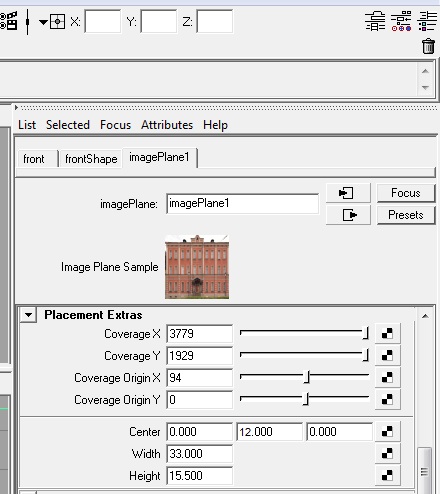The height and width of the screenshot is (494, 440).
Task: Click the attribute panel scroll up arrow
Action: (425, 316)
